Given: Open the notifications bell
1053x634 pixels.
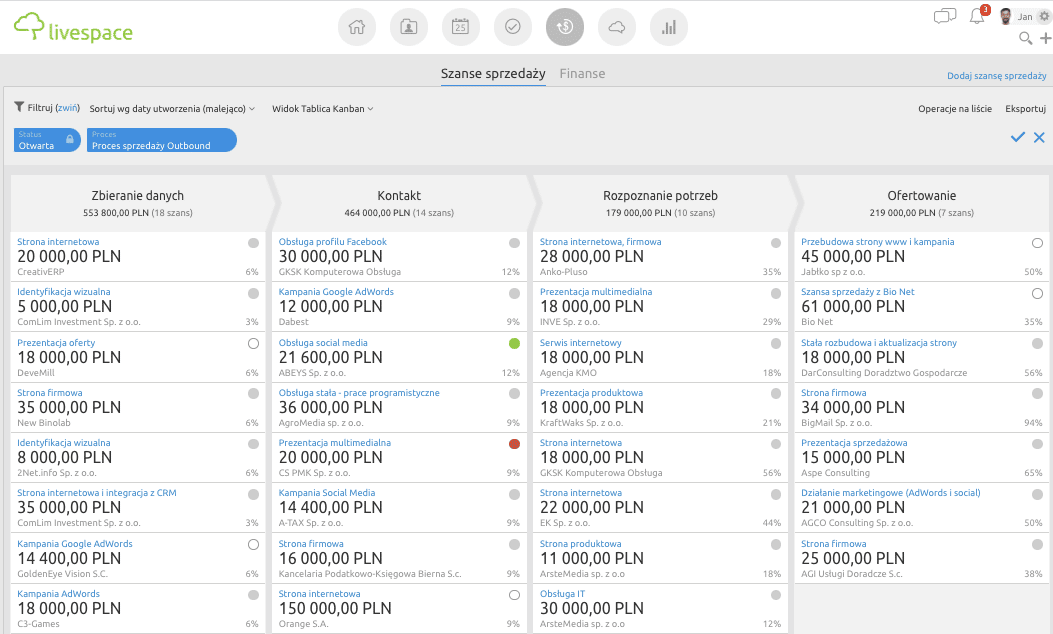Looking at the screenshot, I should click(977, 16).
